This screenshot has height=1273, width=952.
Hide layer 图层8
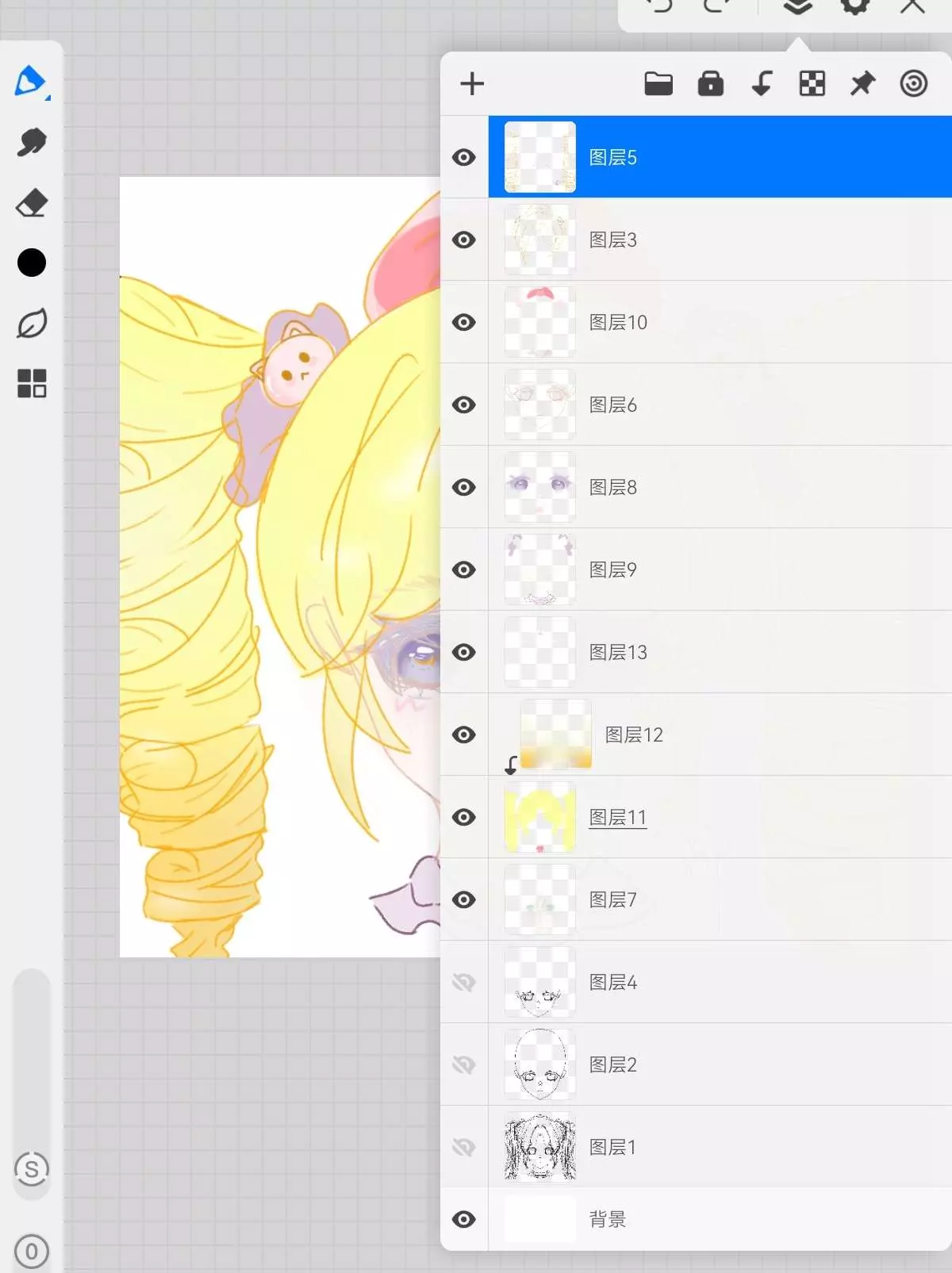click(464, 487)
